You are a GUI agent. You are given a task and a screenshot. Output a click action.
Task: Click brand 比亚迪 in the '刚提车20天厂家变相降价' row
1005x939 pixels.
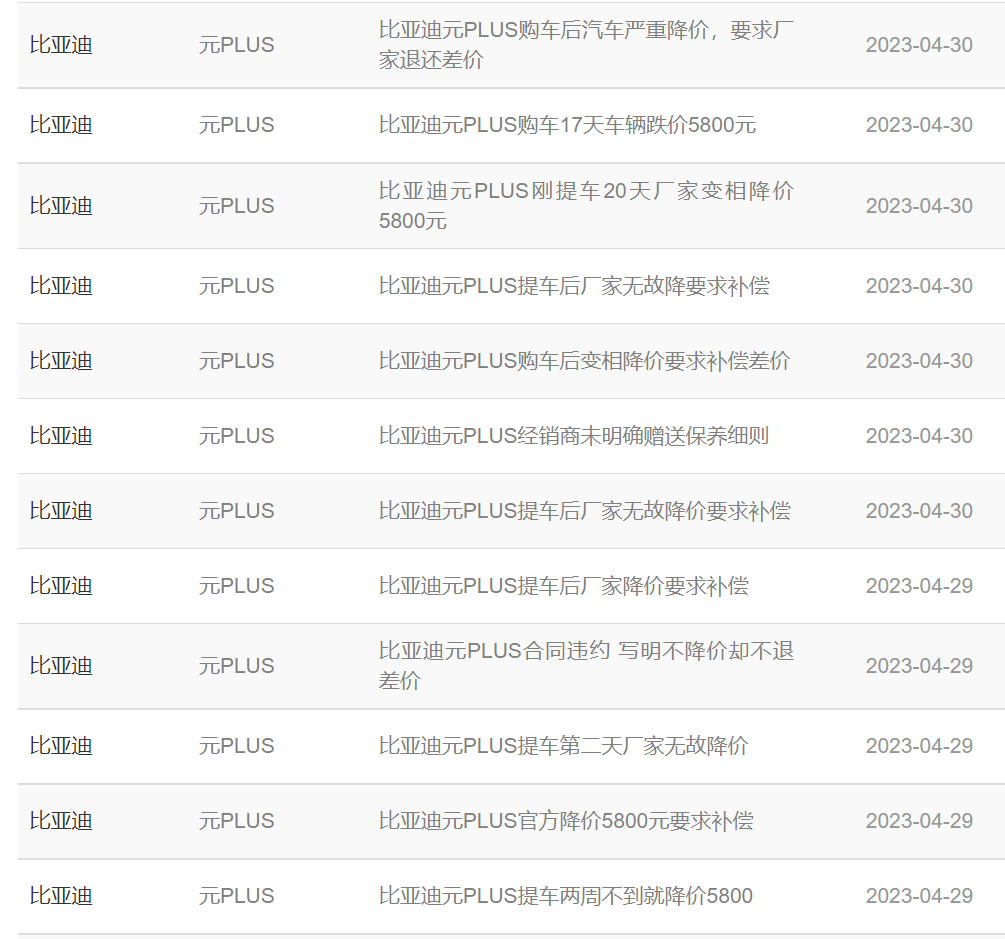pyautogui.click(x=61, y=206)
